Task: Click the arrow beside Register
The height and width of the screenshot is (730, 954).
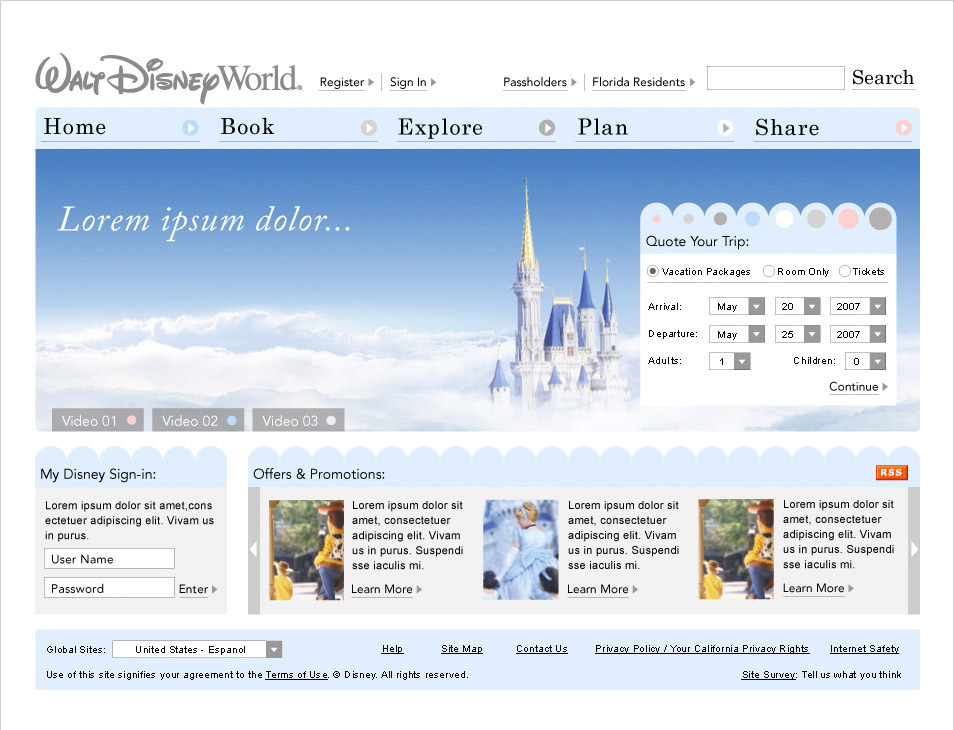Action: tap(371, 82)
